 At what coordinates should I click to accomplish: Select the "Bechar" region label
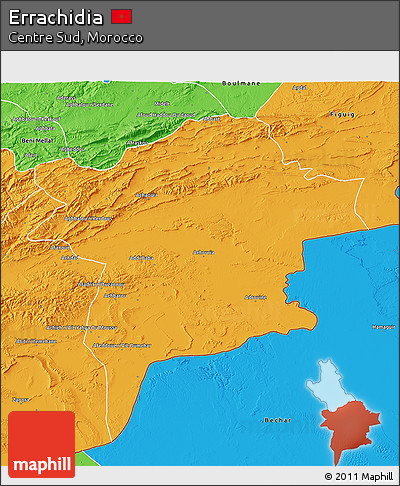coord(278,420)
